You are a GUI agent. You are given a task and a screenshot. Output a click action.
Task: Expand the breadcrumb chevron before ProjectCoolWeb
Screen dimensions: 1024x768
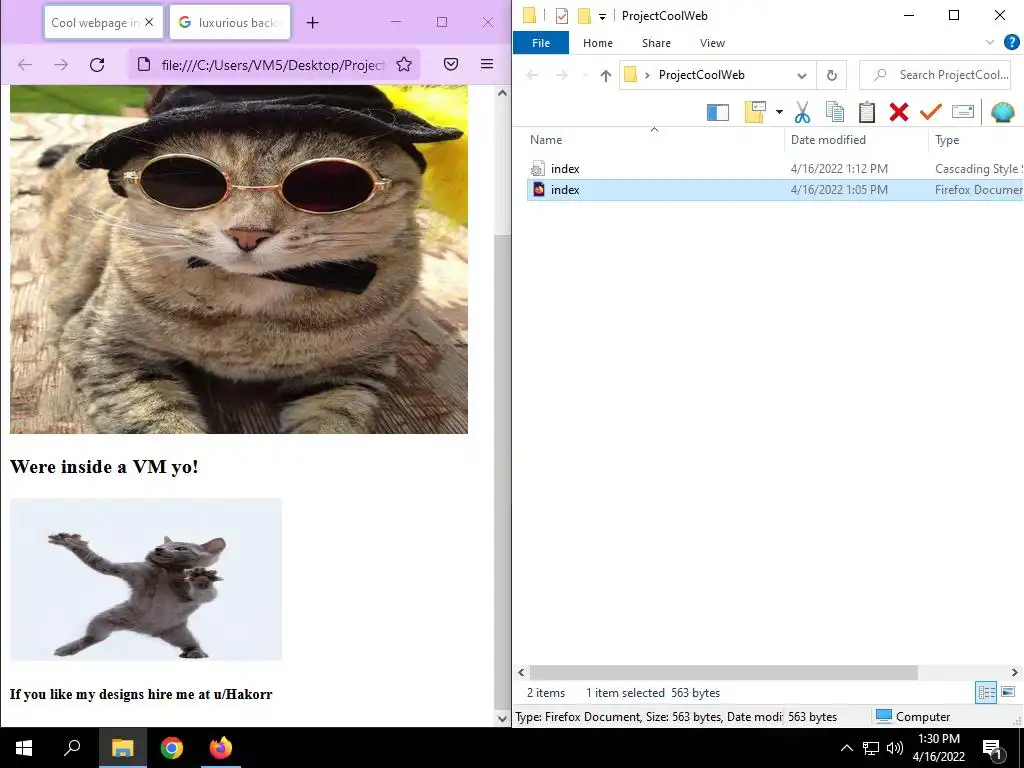tap(647, 75)
